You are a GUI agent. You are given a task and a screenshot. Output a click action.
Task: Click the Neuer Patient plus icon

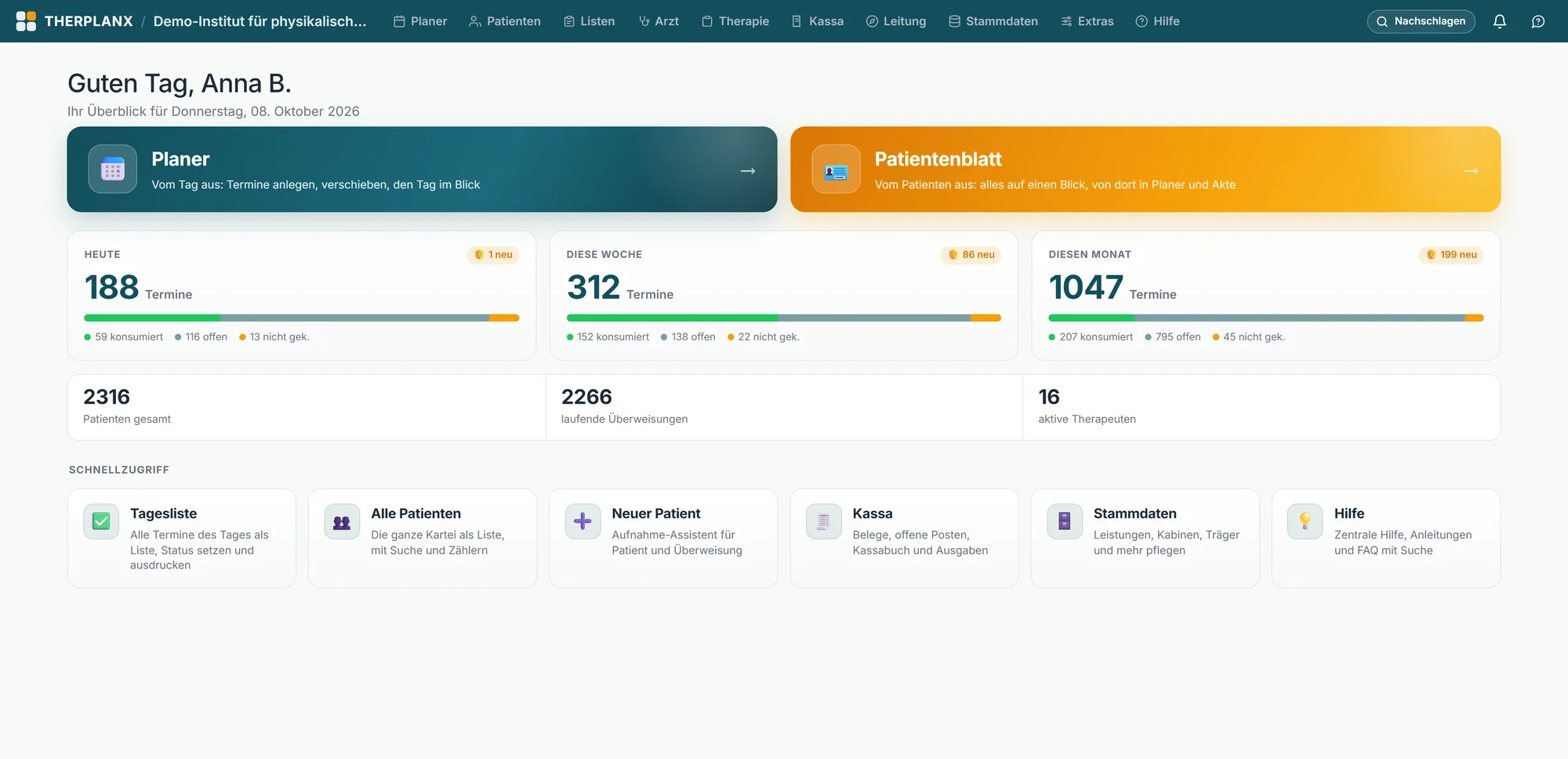583,521
